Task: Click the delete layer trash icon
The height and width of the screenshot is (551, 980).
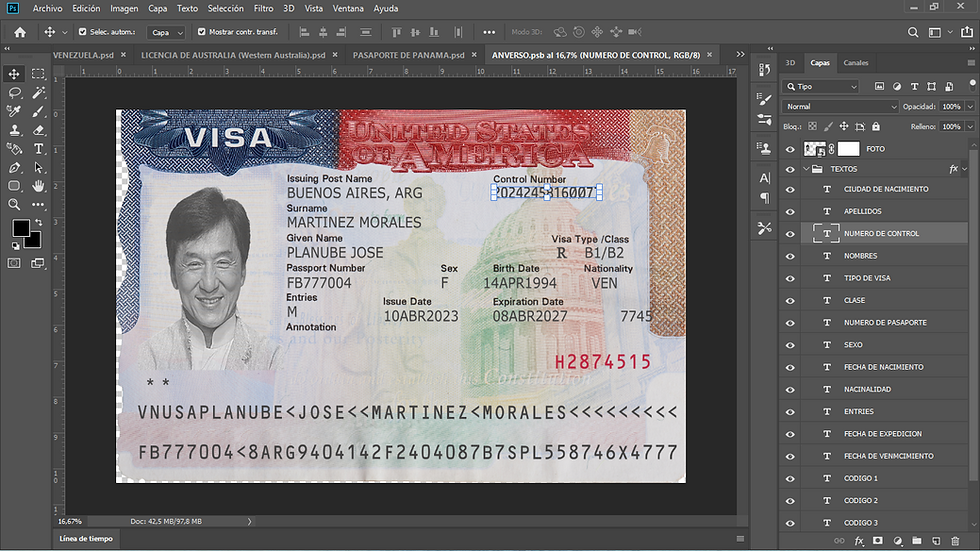Action: pyautogui.click(x=954, y=540)
